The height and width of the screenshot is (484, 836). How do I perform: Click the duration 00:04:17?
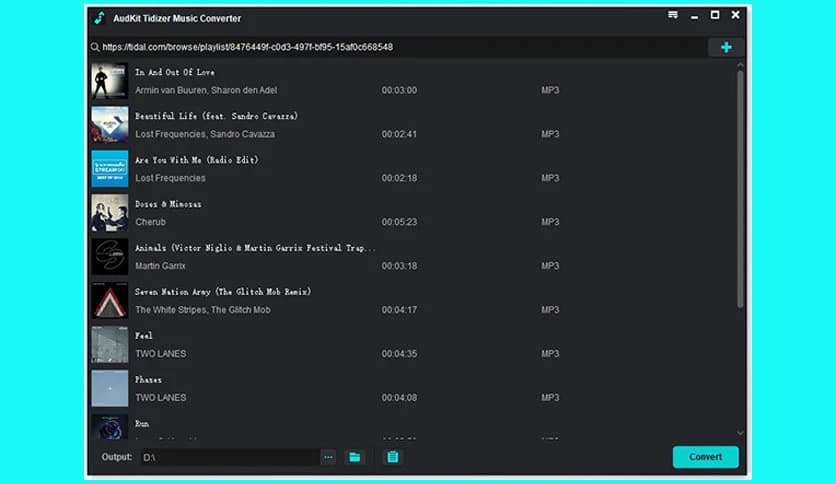click(399, 310)
